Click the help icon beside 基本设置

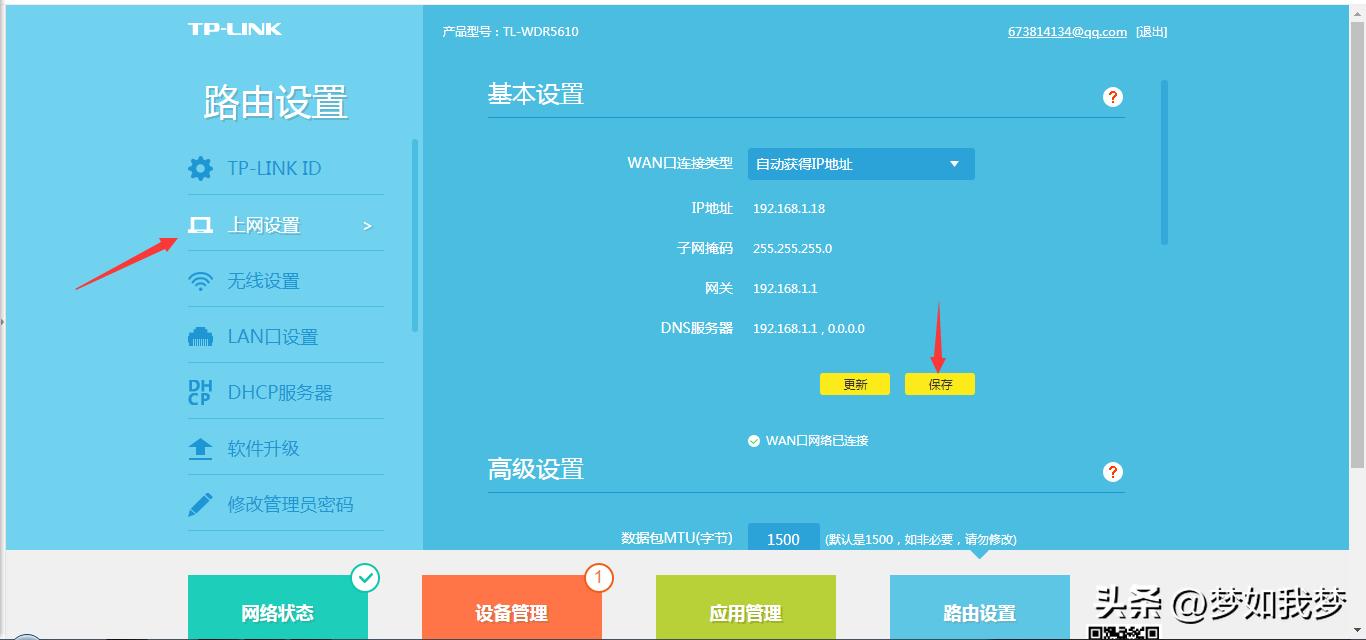(x=1112, y=96)
